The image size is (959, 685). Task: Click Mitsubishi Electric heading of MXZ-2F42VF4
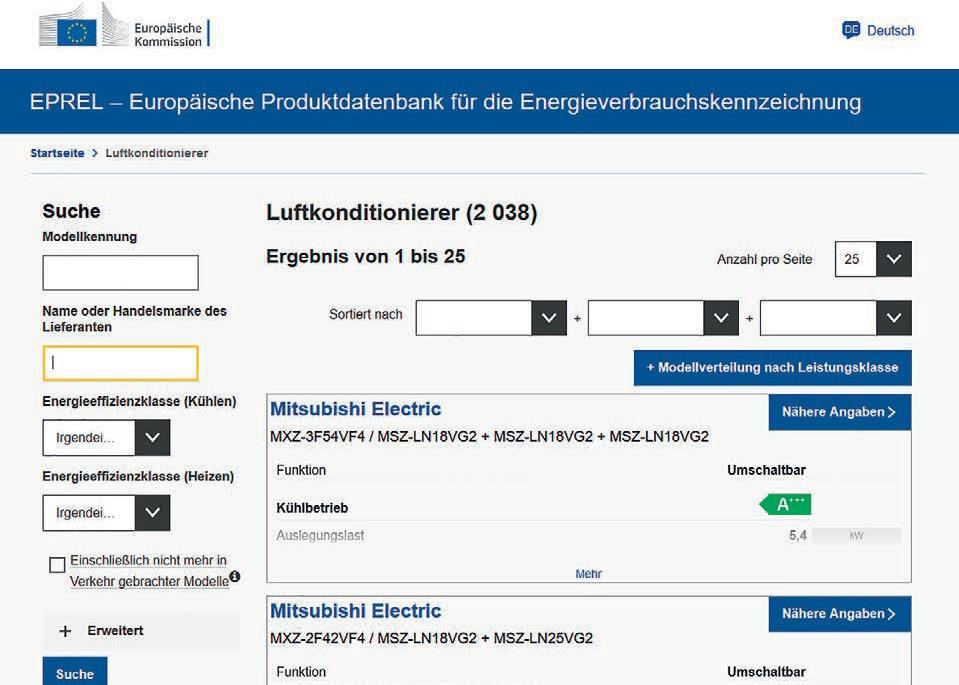(356, 610)
